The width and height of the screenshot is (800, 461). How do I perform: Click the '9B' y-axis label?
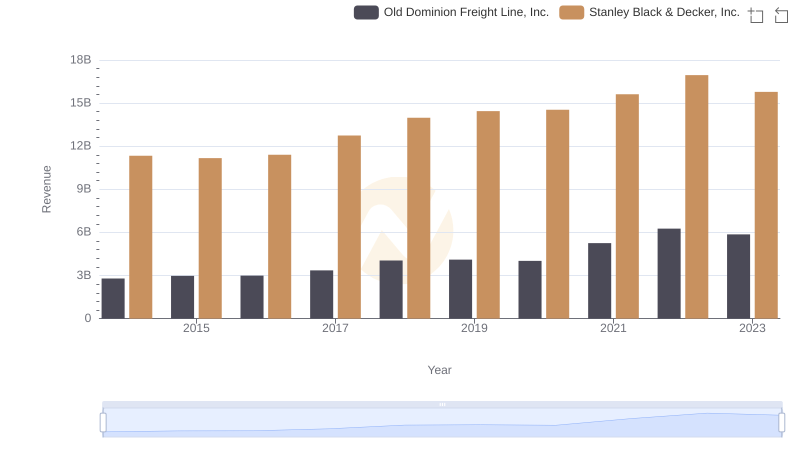click(x=84, y=189)
